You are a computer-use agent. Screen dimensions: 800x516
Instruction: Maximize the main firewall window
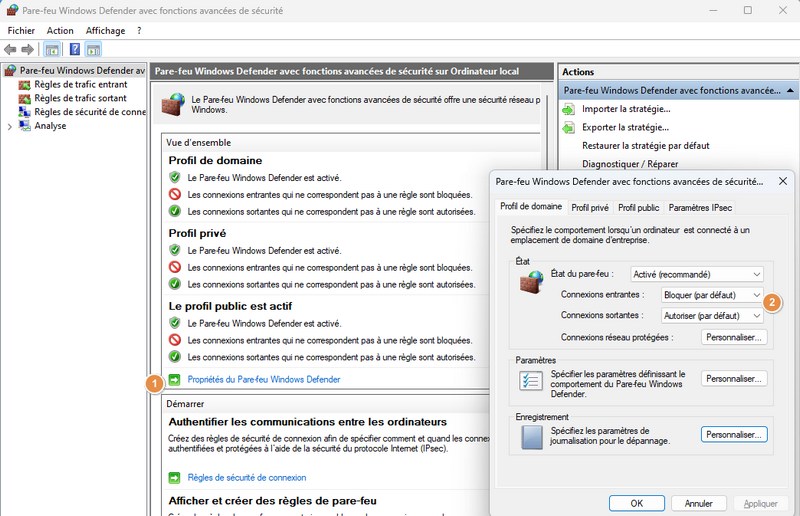point(747,10)
